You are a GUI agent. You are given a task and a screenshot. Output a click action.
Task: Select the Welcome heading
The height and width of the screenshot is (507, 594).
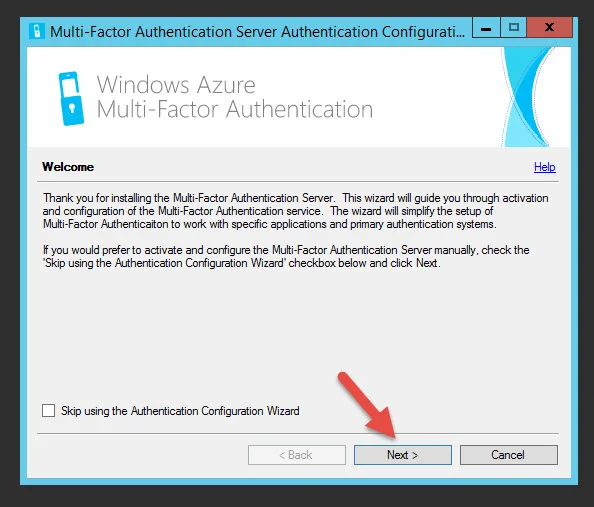(x=68, y=167)
